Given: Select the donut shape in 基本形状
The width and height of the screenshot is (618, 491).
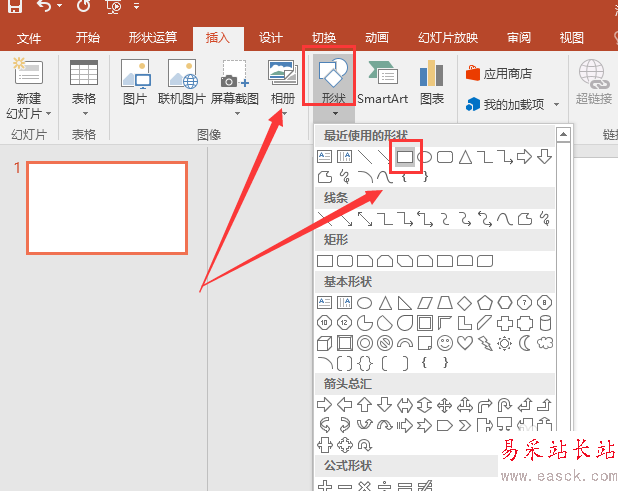Looking at the screenshot, I should tap(365, 343).
